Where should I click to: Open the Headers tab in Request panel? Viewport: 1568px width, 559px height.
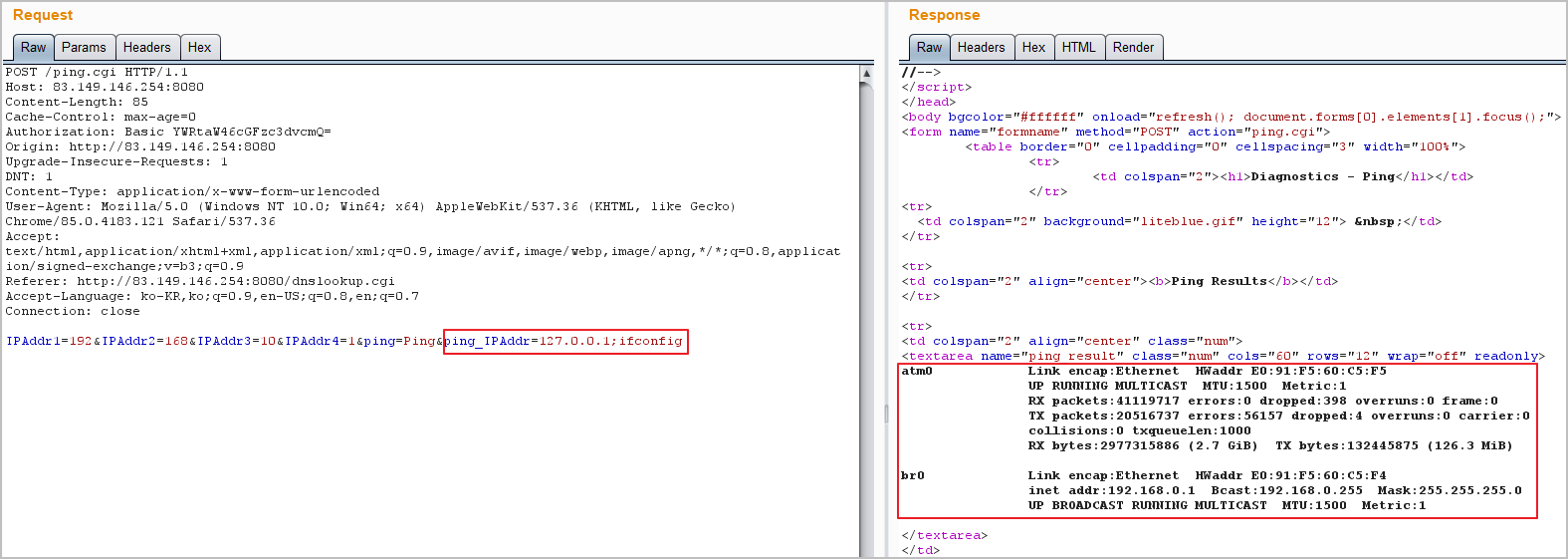point(147,47)
